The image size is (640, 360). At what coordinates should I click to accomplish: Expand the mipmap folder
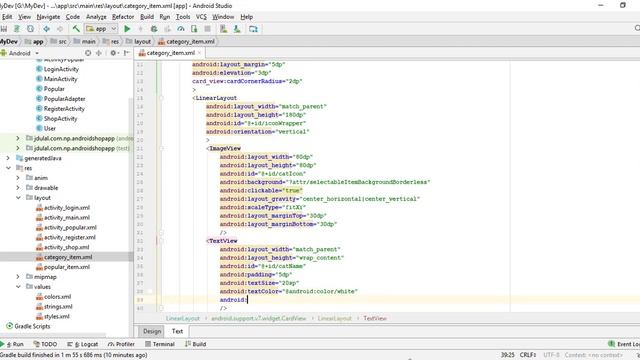(18, 277)
